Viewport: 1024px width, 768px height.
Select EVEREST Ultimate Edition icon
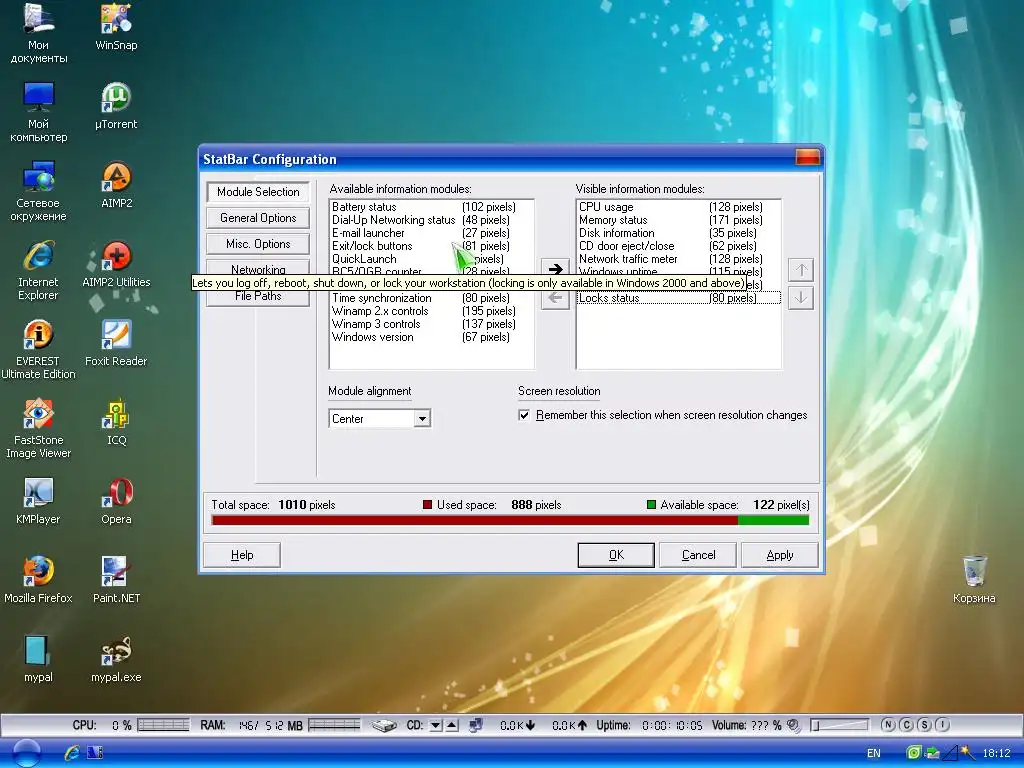(x=39, y=349)
